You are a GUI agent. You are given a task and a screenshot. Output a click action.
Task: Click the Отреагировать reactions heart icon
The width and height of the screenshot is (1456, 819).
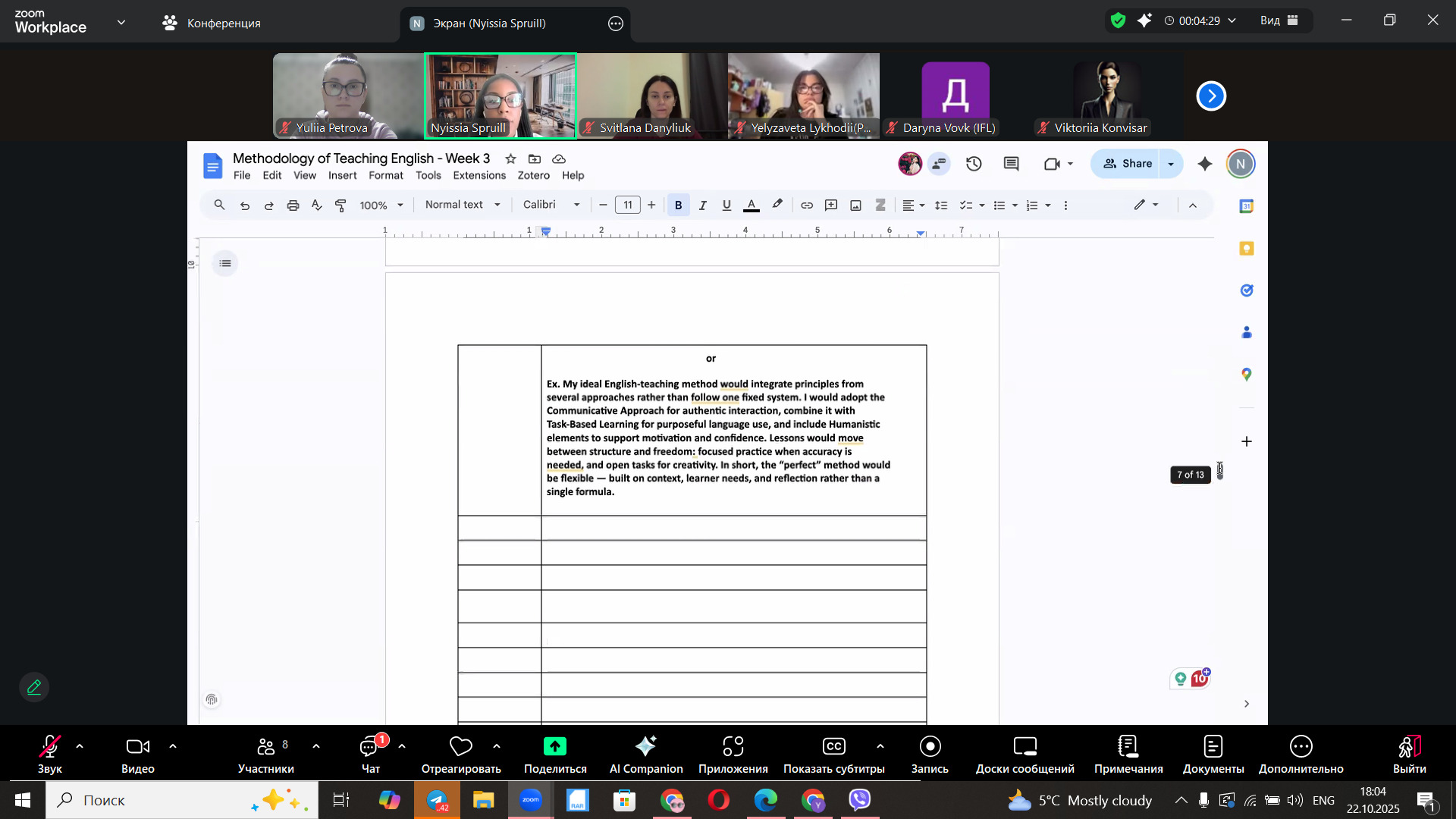461,747
